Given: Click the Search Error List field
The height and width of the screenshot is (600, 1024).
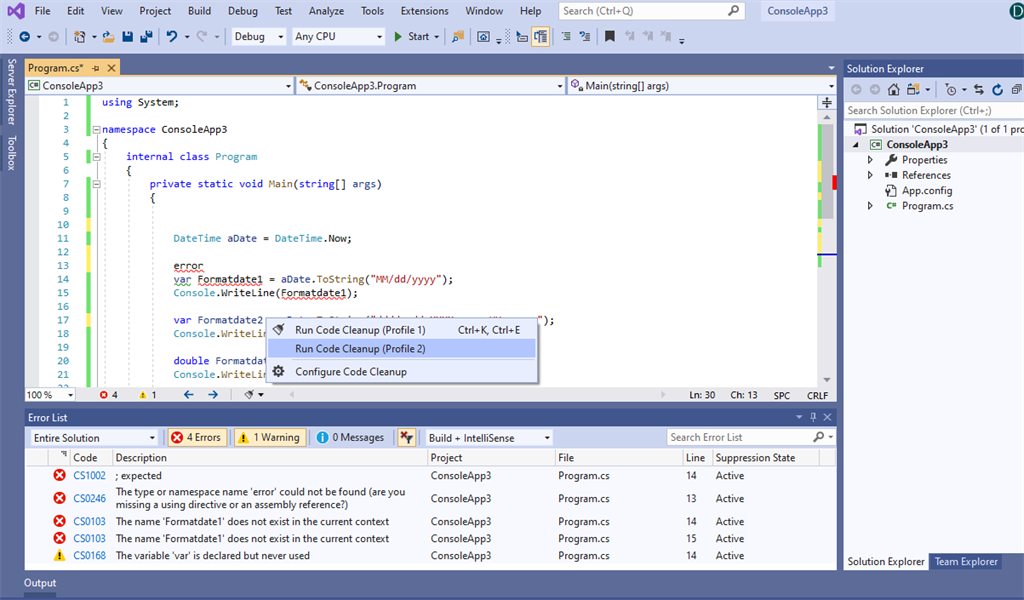Looking at the screenshot, I should (743, 436).
